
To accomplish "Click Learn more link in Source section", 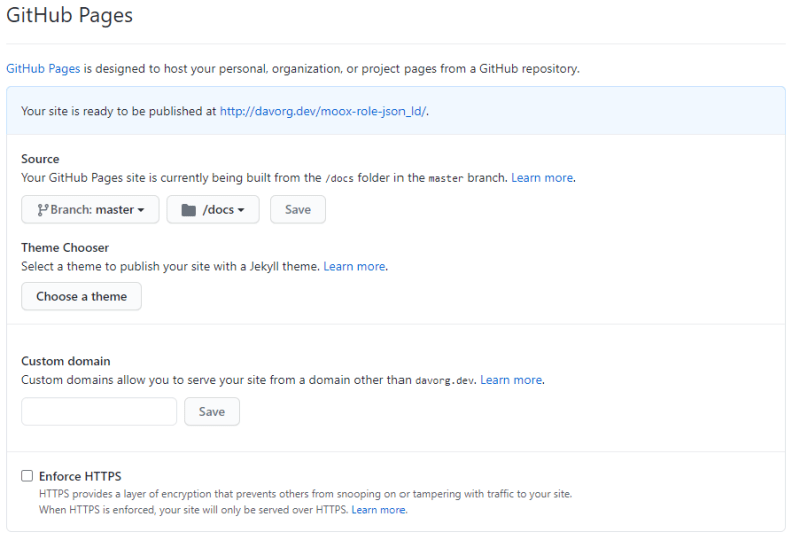I will (542, 178).
